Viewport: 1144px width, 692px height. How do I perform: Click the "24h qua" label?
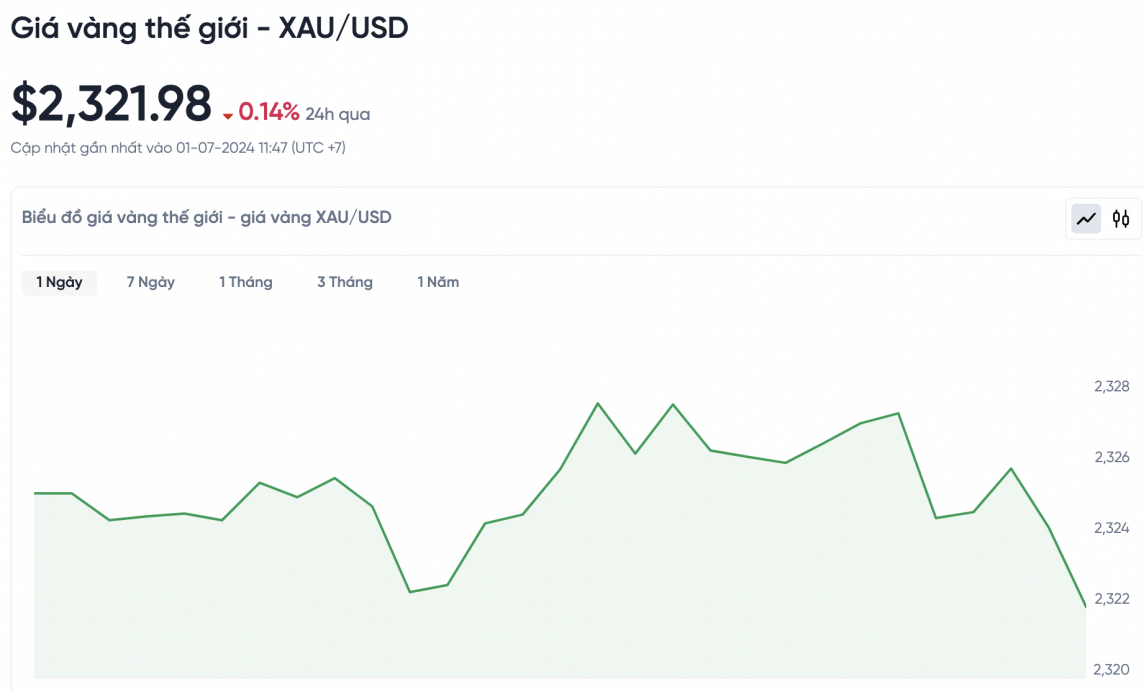[x=338, y=114]
